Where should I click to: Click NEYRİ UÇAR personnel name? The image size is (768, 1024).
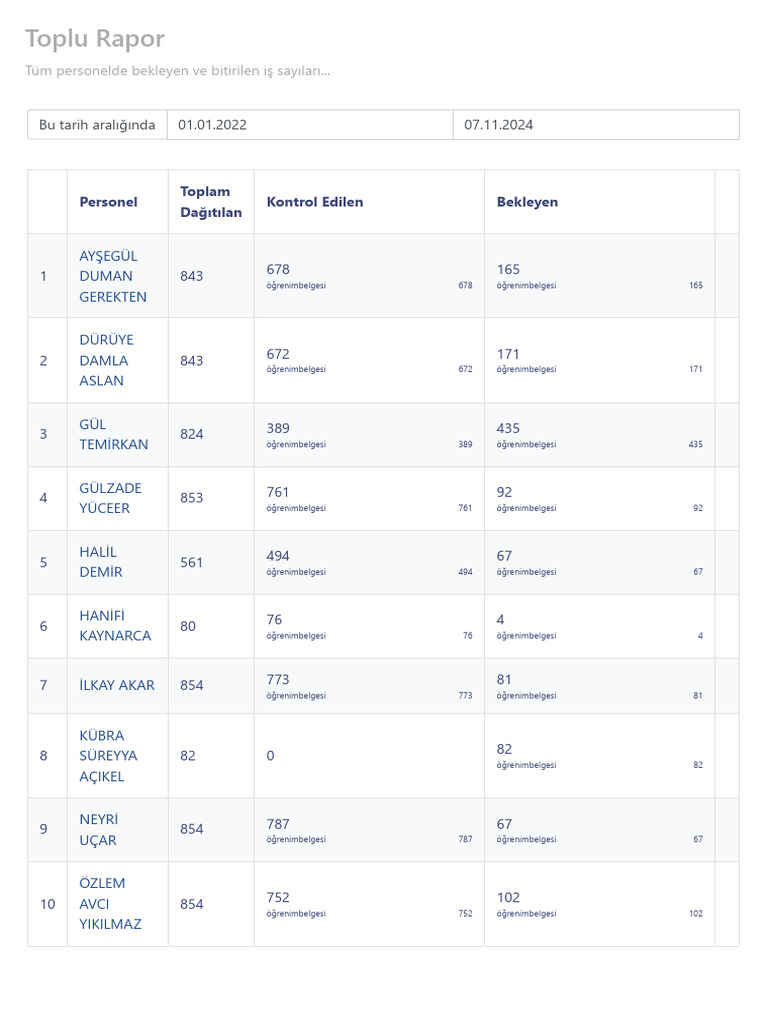point(99,829)
